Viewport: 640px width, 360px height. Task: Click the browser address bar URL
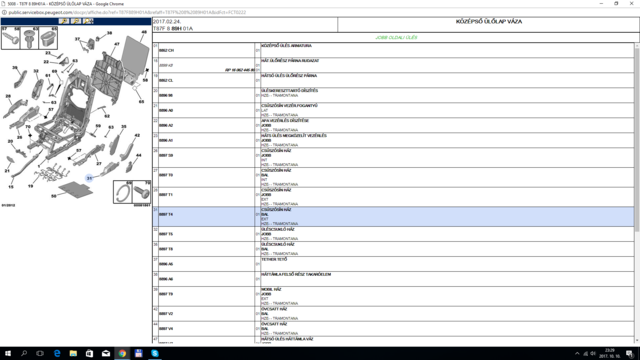[x=127, y=12]
